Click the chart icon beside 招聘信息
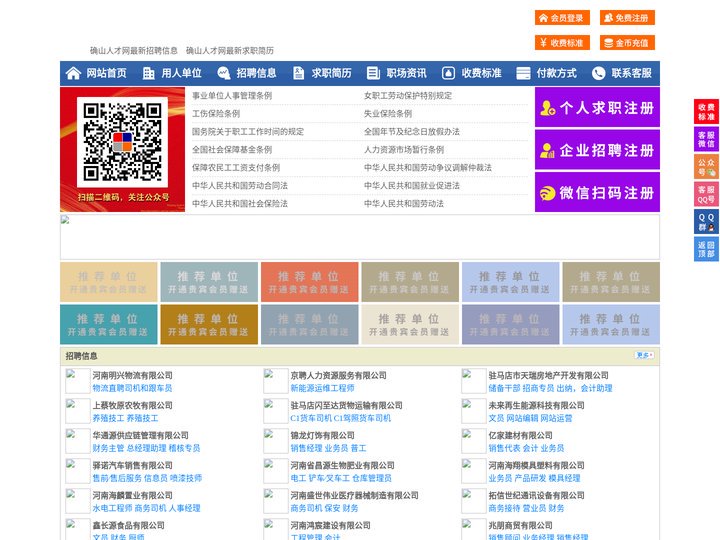This screenshot has width=720, height=540. 224,73
